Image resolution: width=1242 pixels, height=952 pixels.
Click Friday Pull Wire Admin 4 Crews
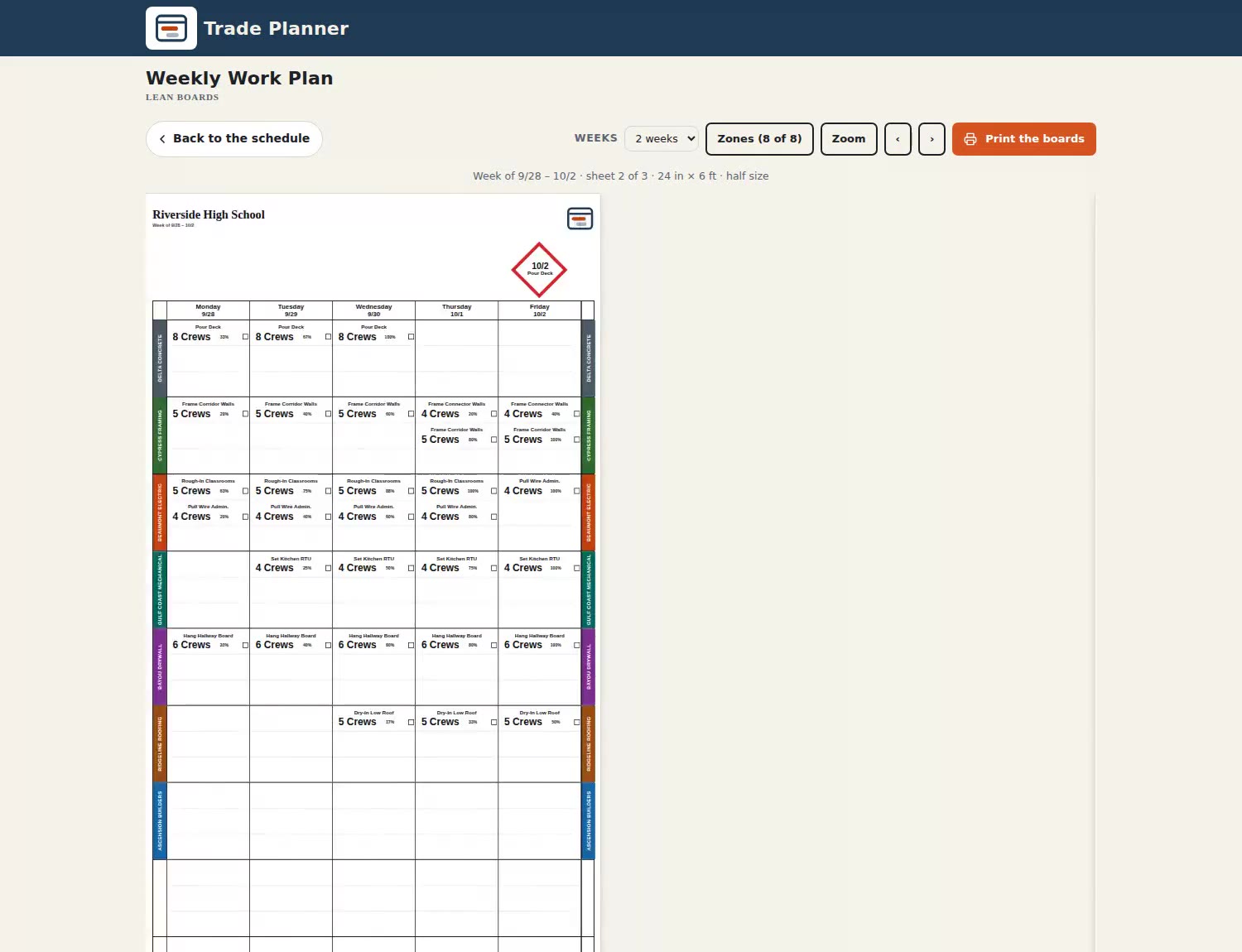(x=539, y=488)
